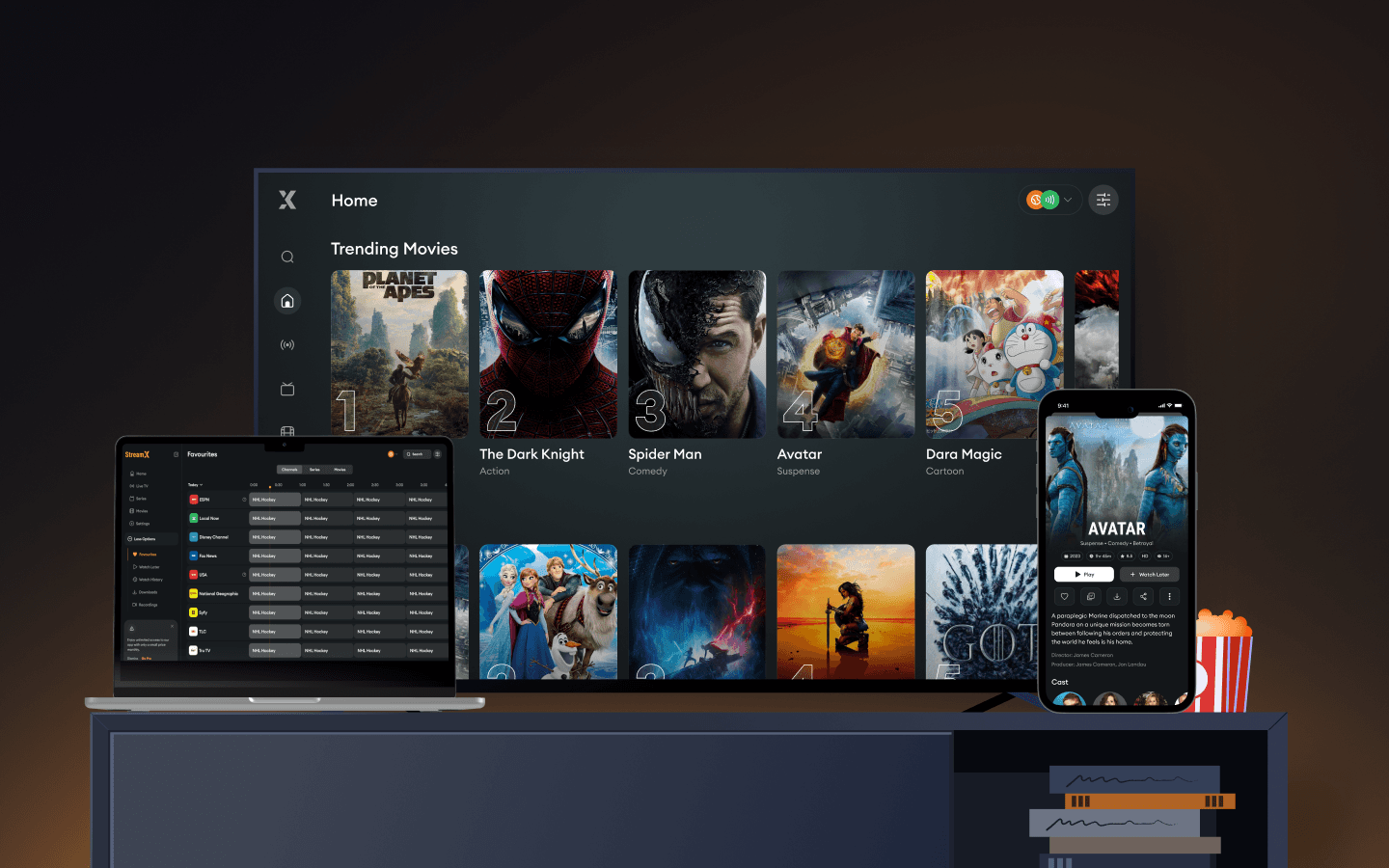Collapse the laptop sidebar with panel icon
Viewport: 1389px width, 868px height.
(176, 454)
